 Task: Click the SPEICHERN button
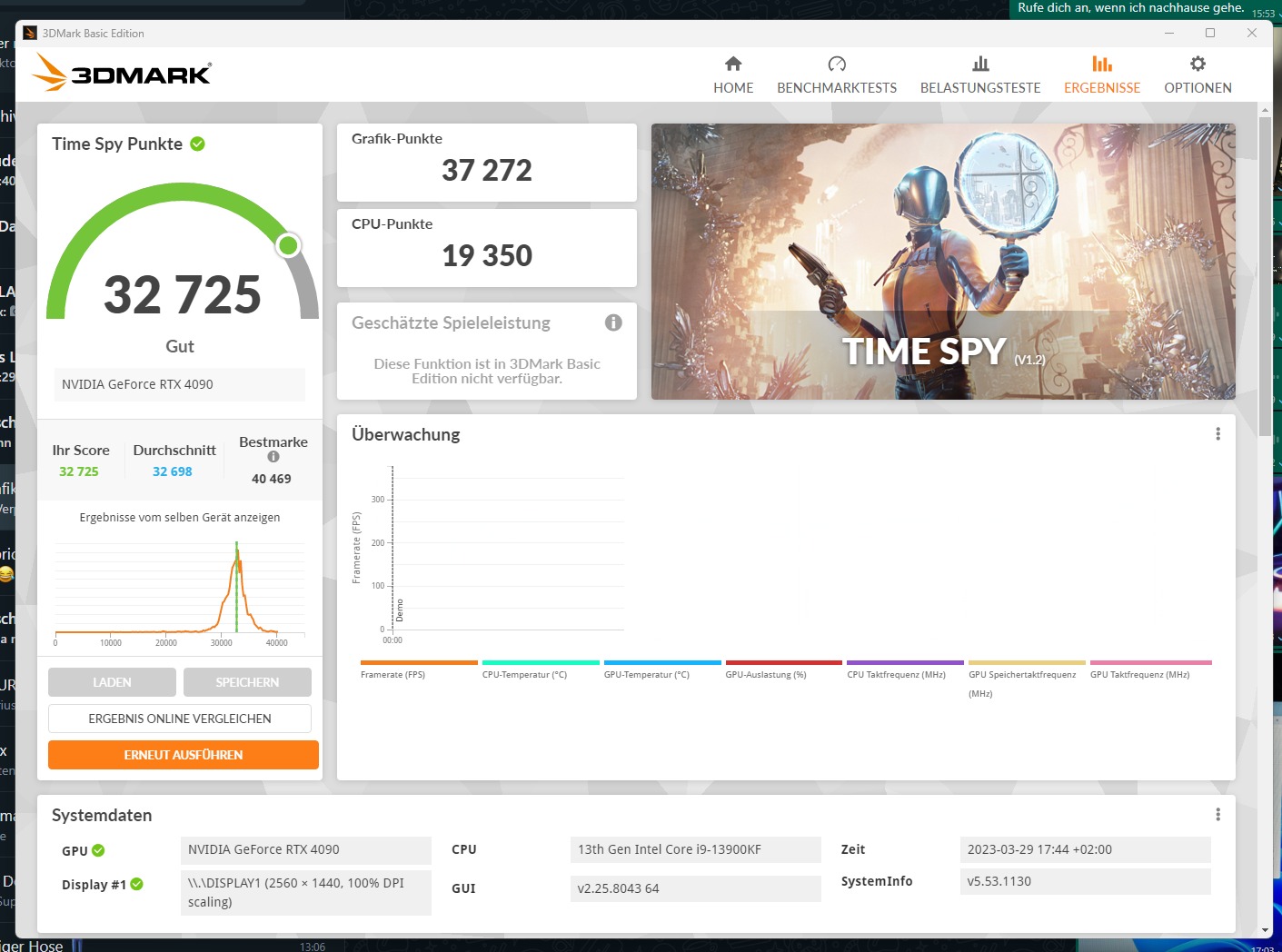tap(247, 682)
